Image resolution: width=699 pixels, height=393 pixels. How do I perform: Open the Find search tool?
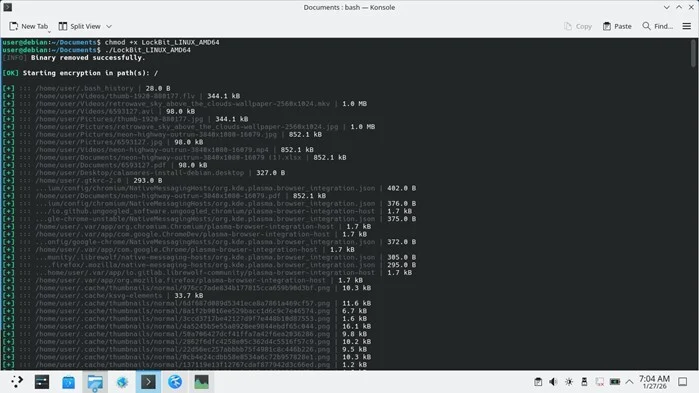pyautogui.click(x=658, y=26)
